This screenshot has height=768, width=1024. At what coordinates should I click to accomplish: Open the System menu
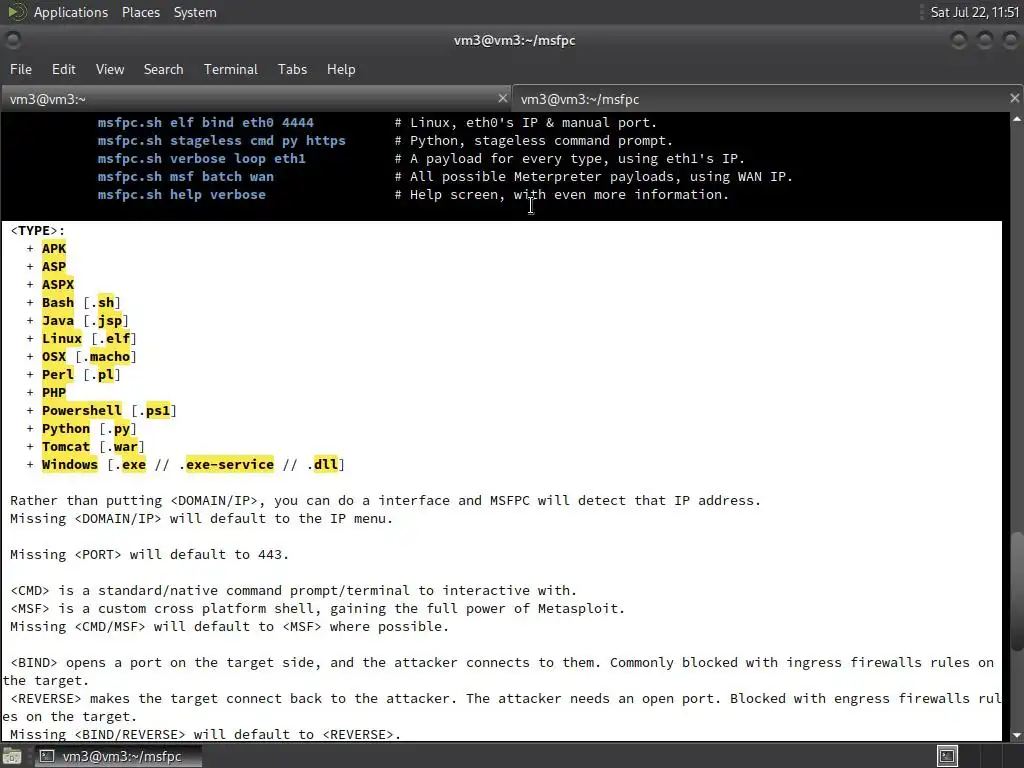195,12
